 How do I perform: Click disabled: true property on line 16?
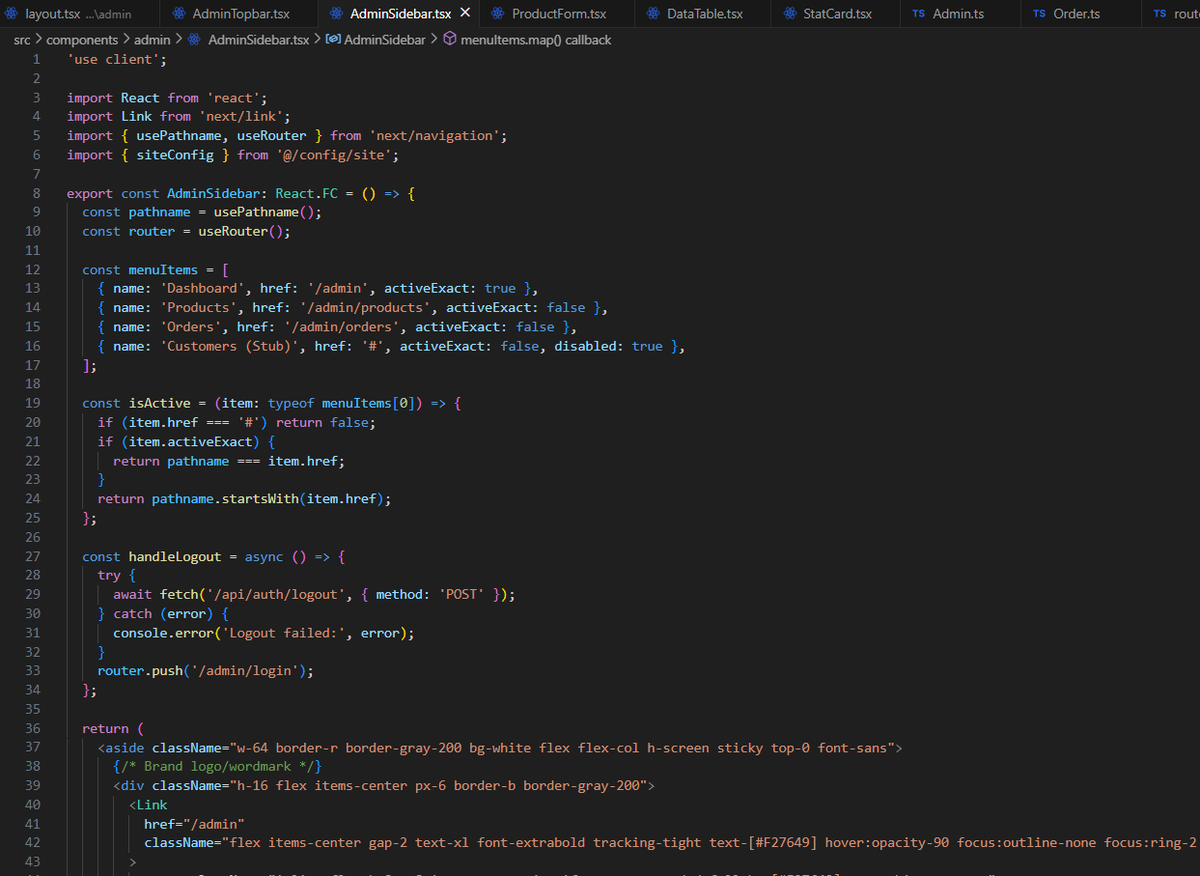608,346
